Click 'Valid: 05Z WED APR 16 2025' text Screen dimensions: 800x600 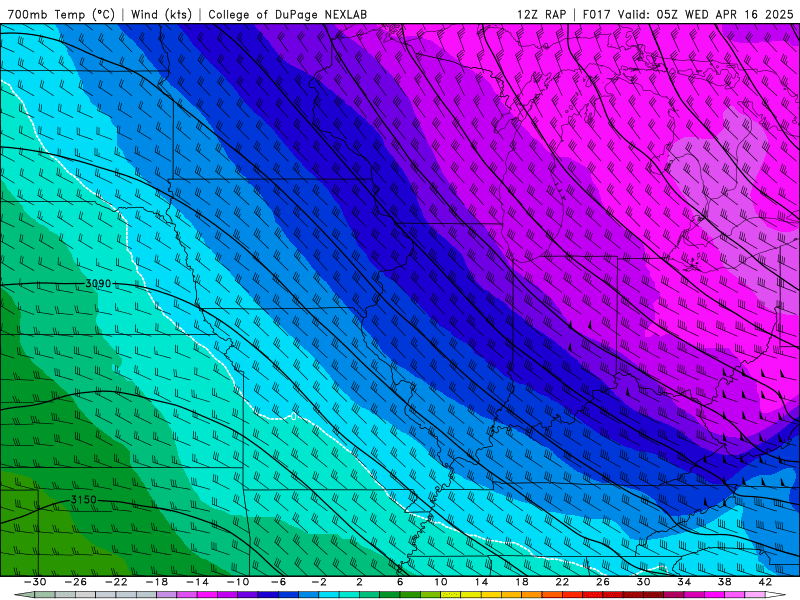pos(706,14)
